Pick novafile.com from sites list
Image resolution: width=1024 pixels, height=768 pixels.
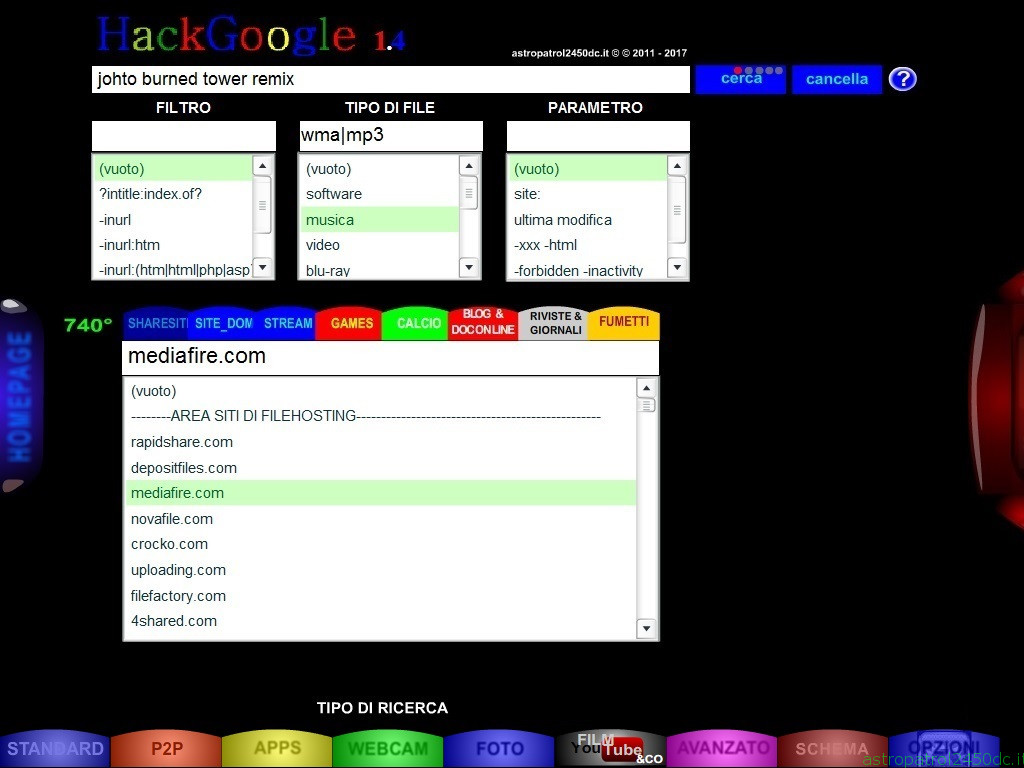coord(380,519)
